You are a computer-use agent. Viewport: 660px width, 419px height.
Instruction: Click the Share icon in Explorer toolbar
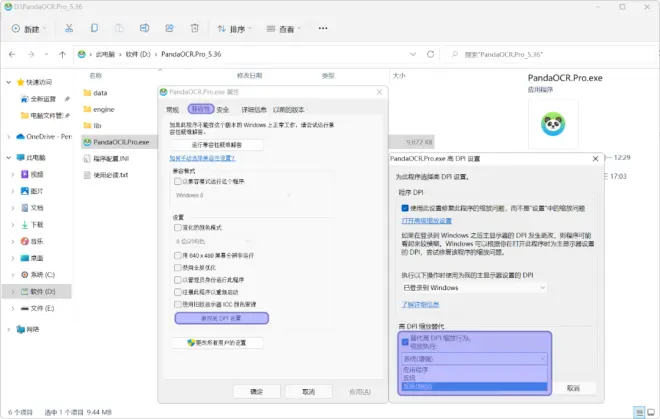170,28
